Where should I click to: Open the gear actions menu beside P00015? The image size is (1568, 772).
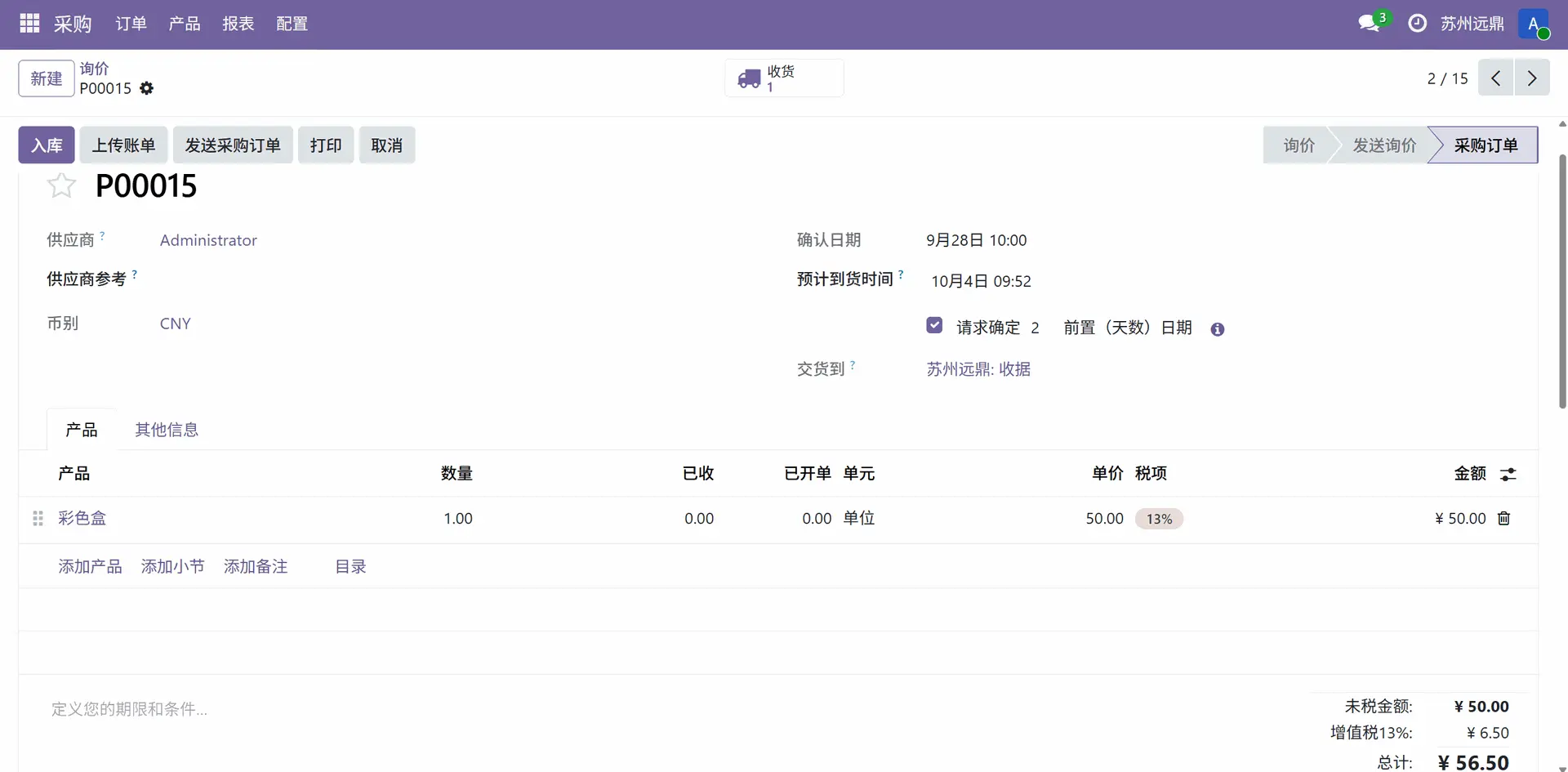click(x=146, y=88)
